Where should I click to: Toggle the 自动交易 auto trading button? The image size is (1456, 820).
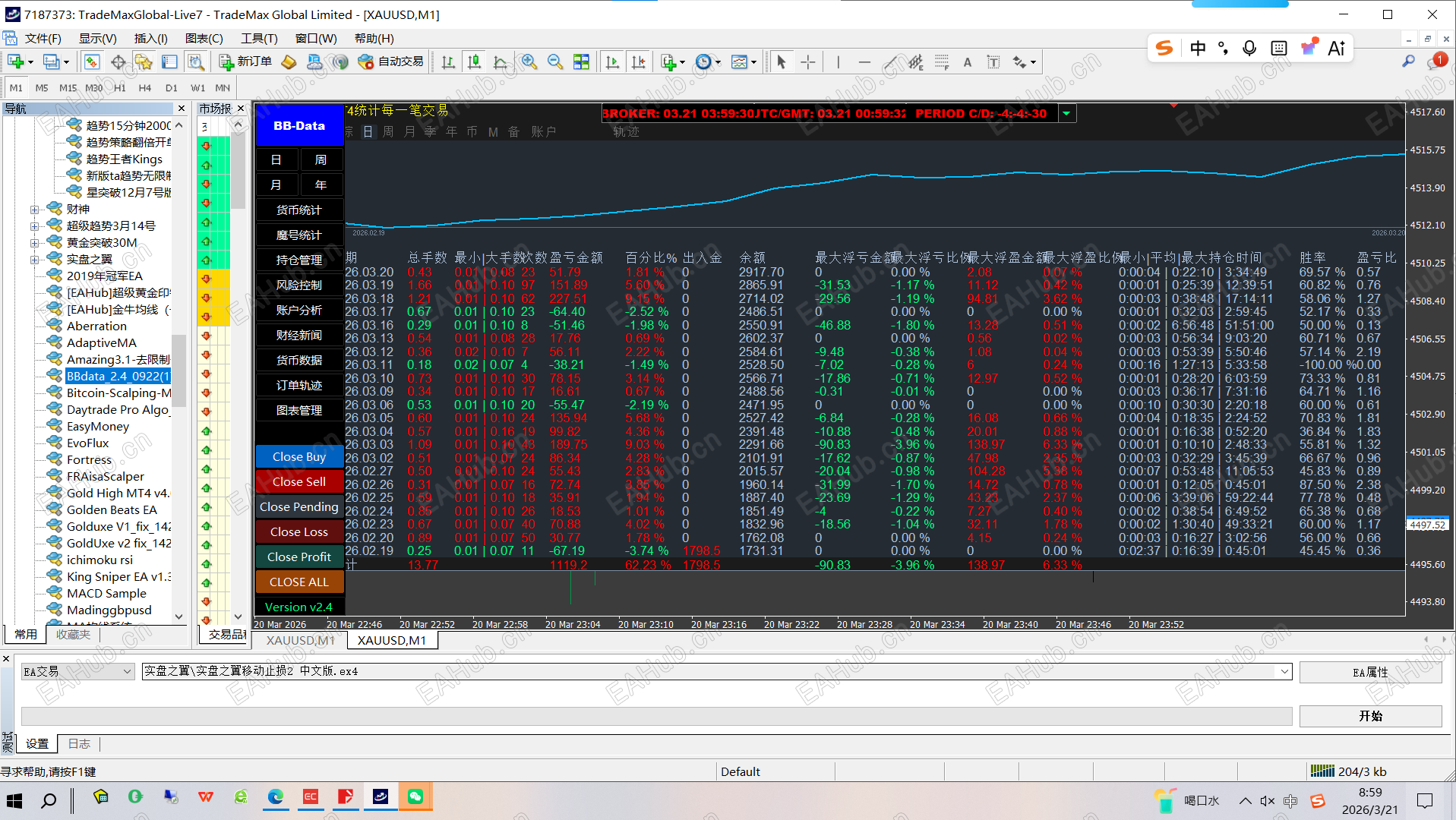click(390, 62)
